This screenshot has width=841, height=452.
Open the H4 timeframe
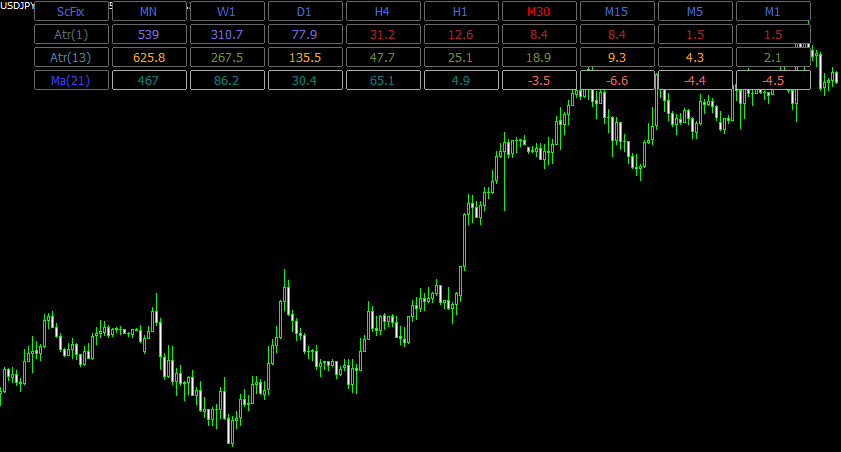(x=383, y=11)
